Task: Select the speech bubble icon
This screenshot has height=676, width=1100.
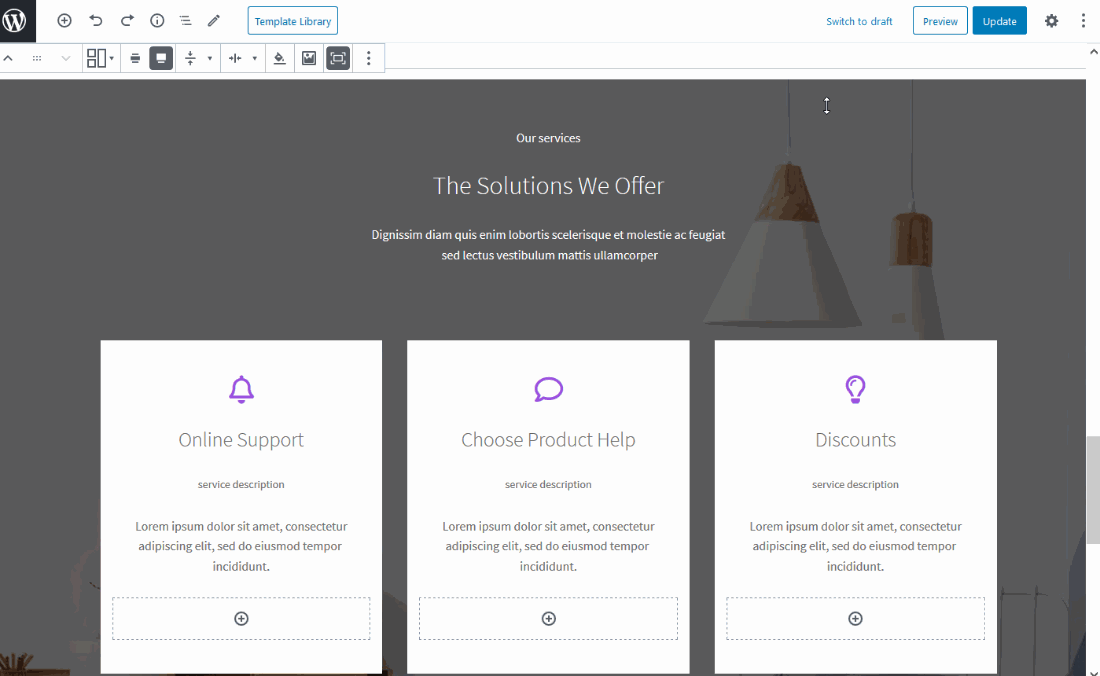Action: point(549,389)
